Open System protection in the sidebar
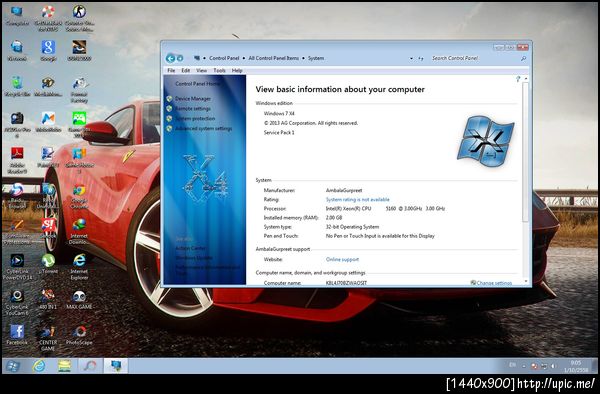The image size is (600, 394). pos(195,119)
